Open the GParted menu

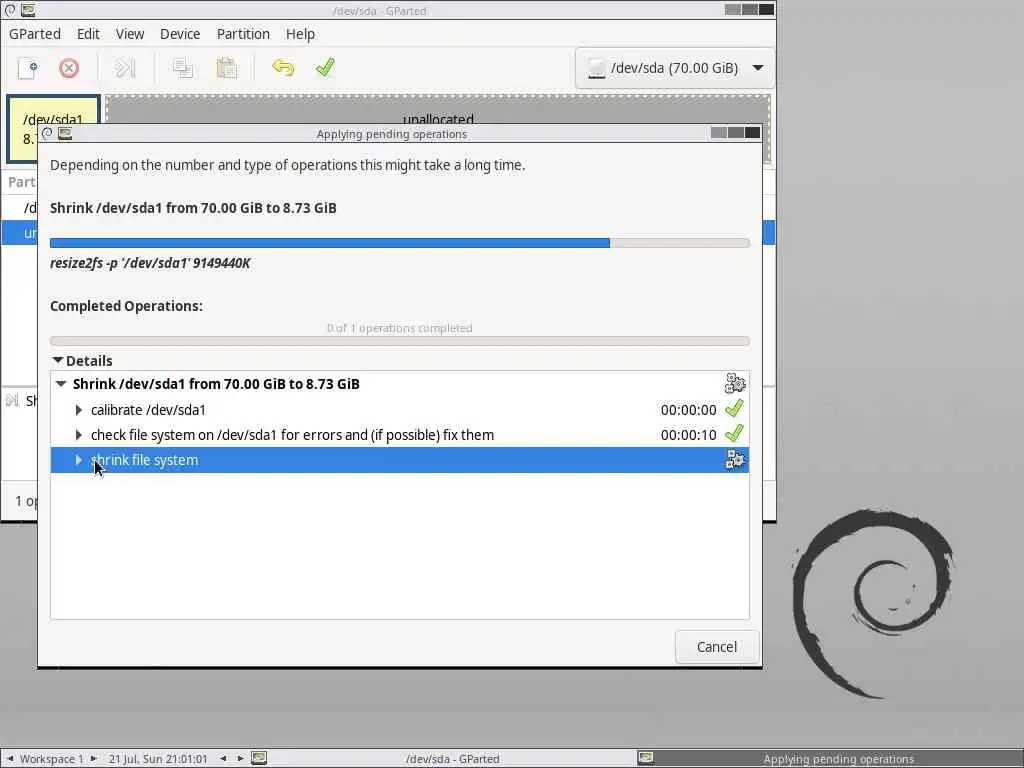tap(35, 34)
